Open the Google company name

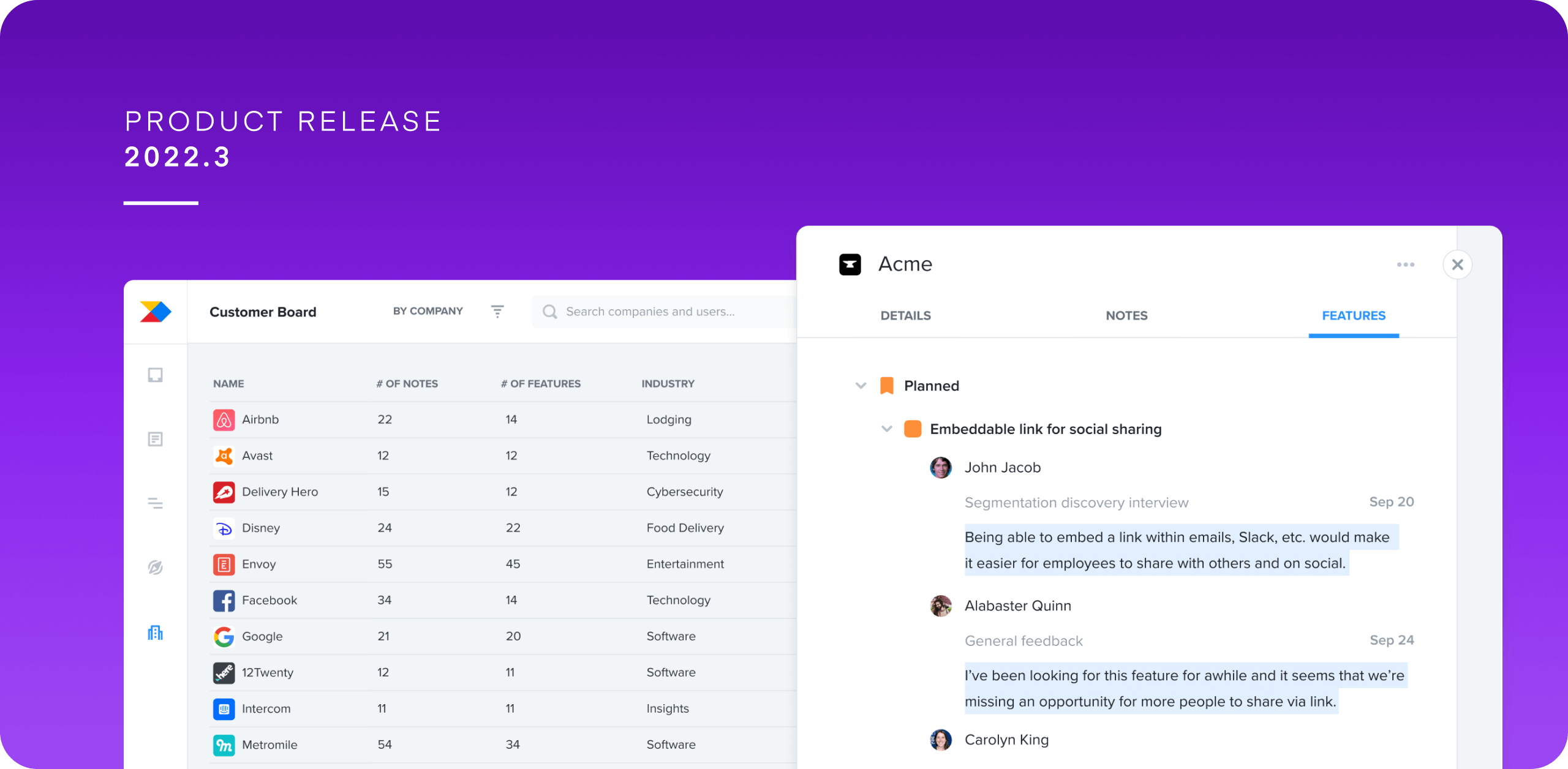(262, 637)
